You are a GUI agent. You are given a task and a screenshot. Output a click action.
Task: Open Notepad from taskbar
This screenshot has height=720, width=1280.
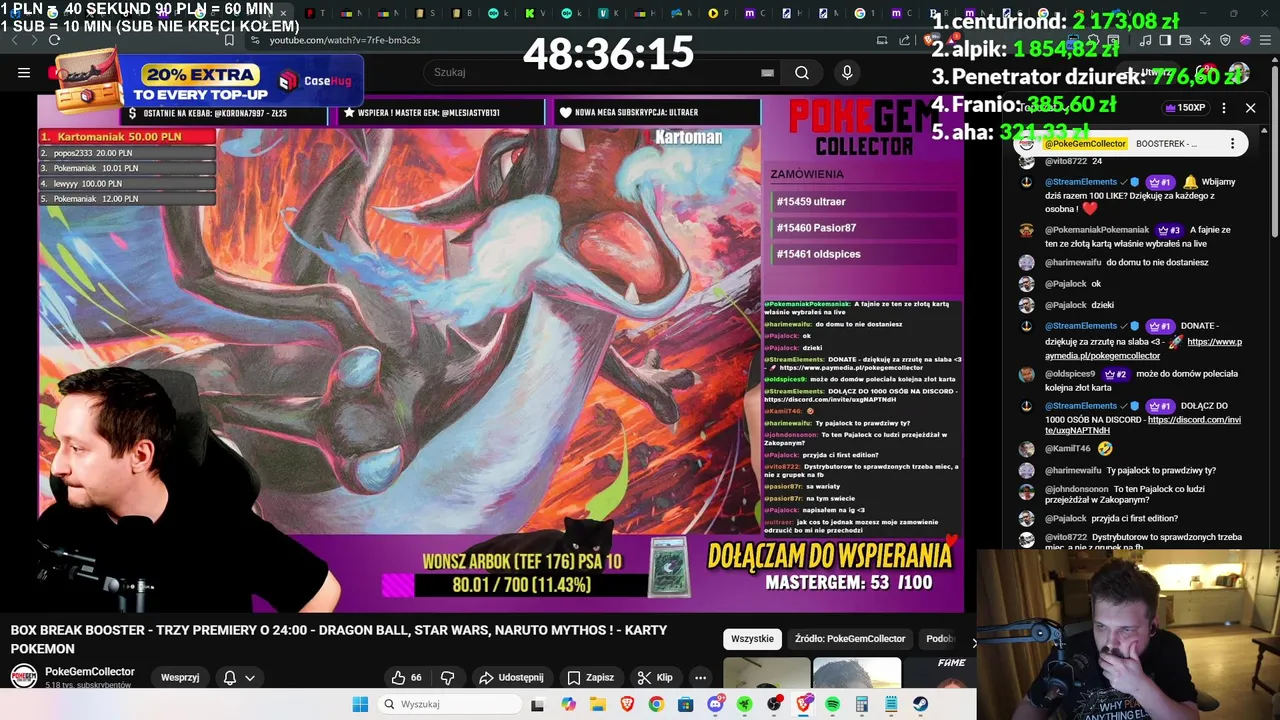891,704
